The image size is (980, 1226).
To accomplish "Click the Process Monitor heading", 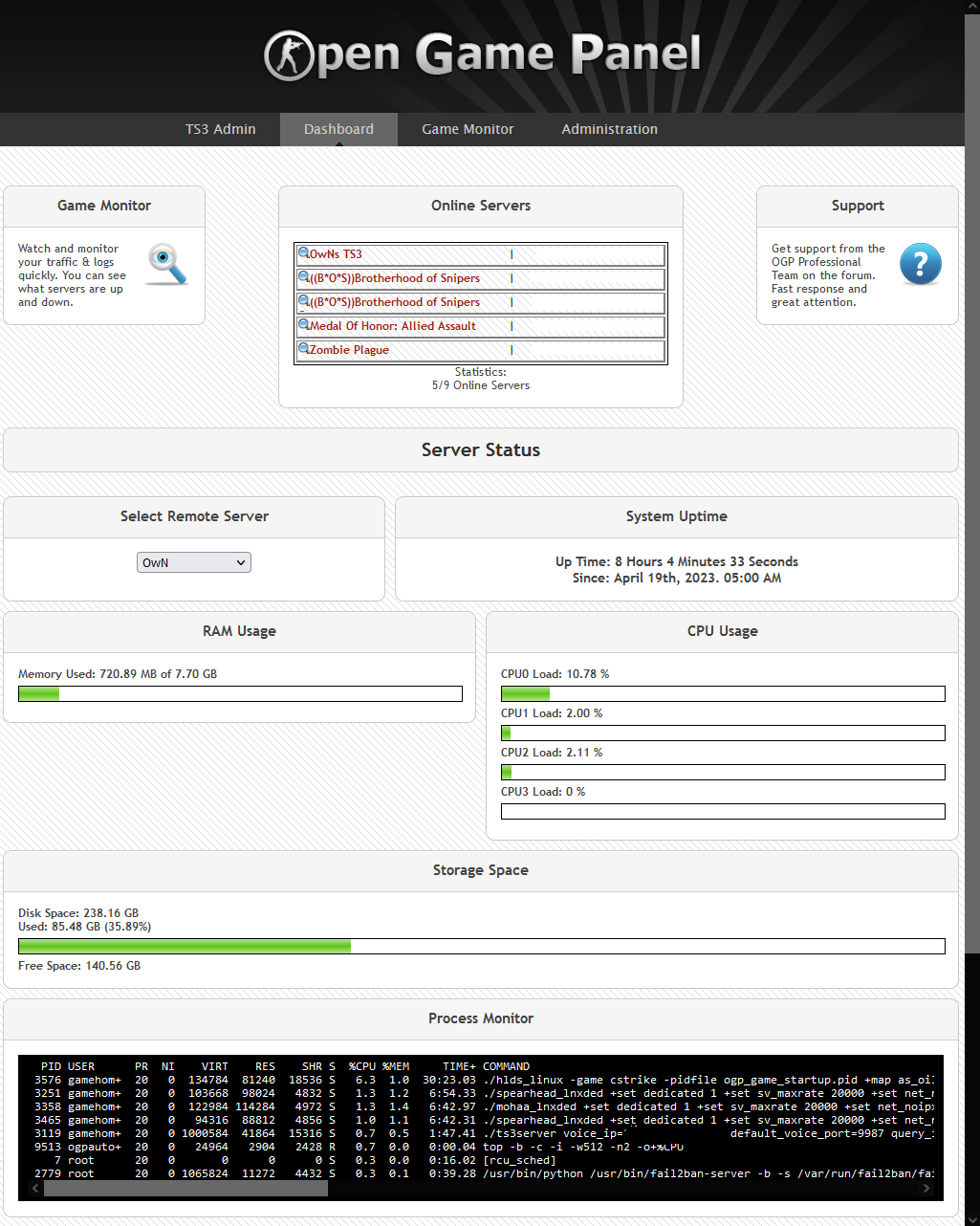I will click(x=481, y=1018).
